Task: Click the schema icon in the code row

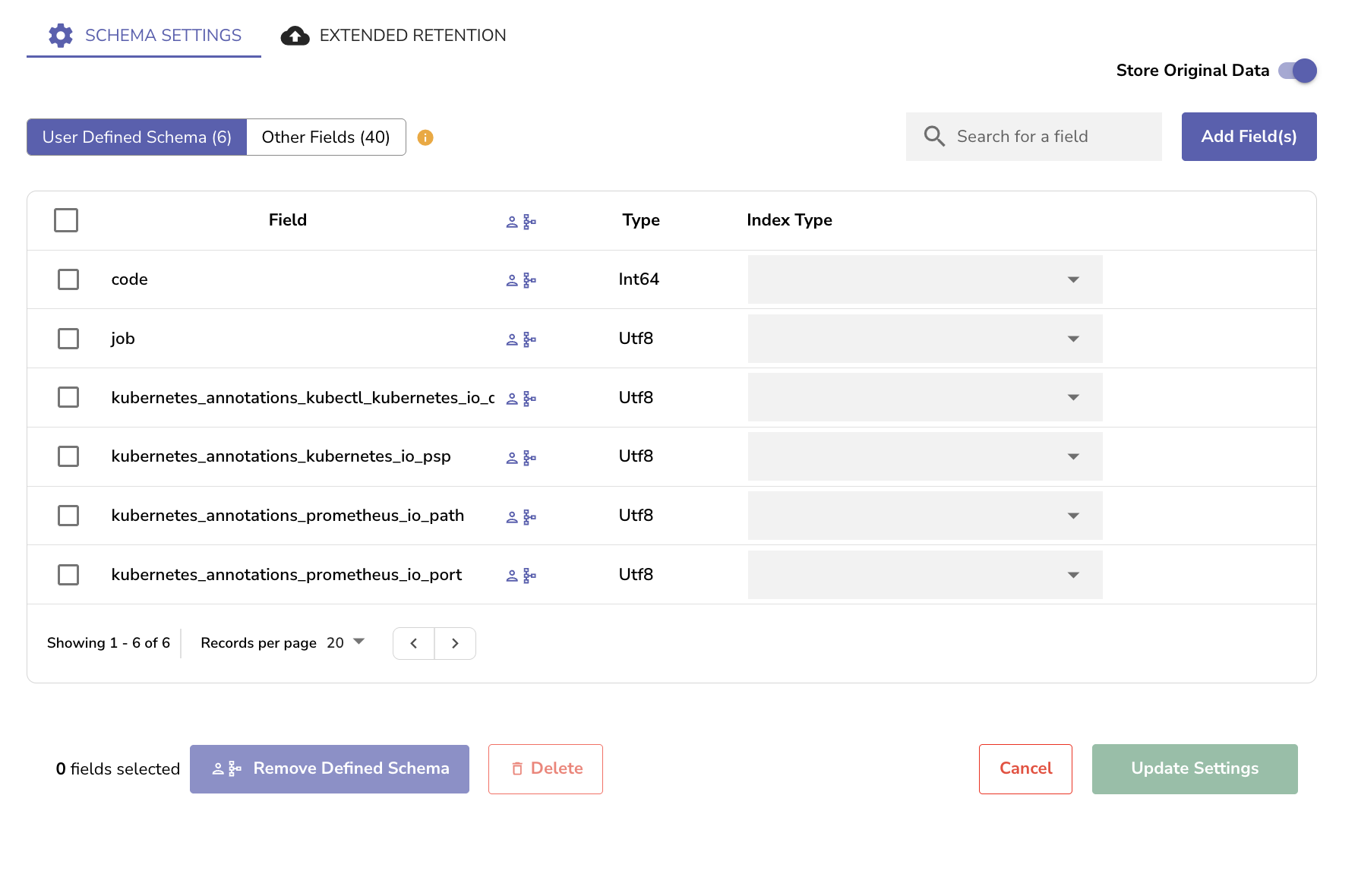Action: point(530,279)
